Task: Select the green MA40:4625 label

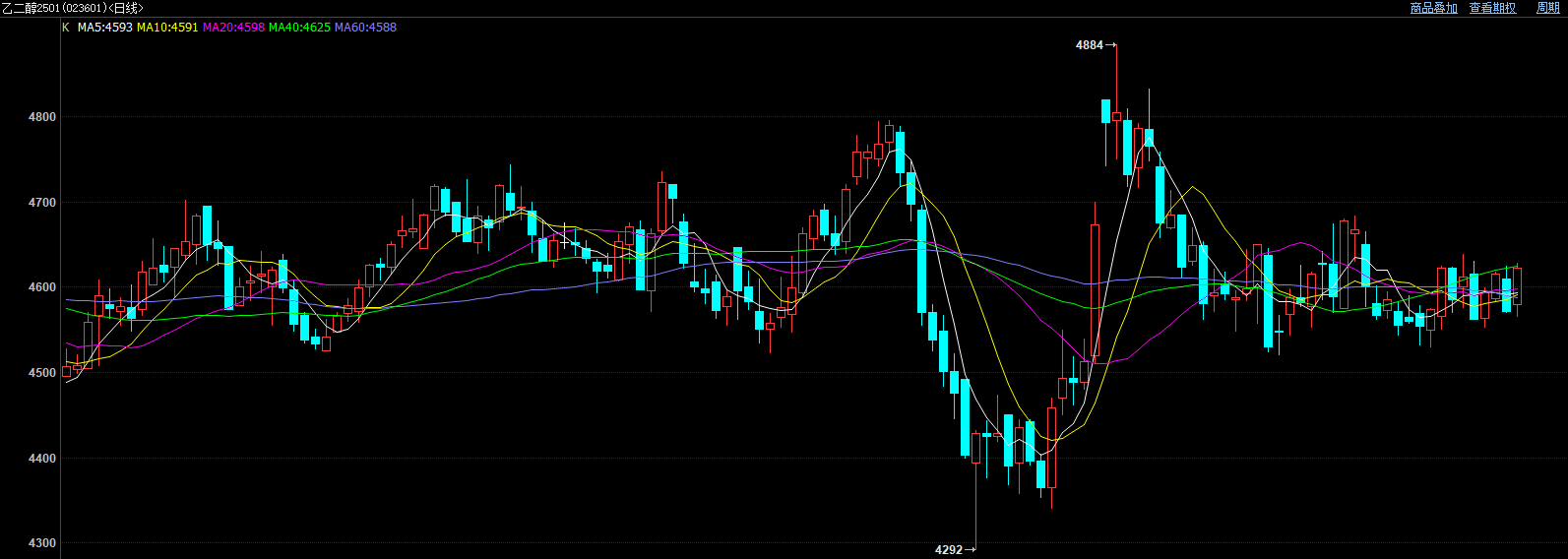Action: point(299,28)
